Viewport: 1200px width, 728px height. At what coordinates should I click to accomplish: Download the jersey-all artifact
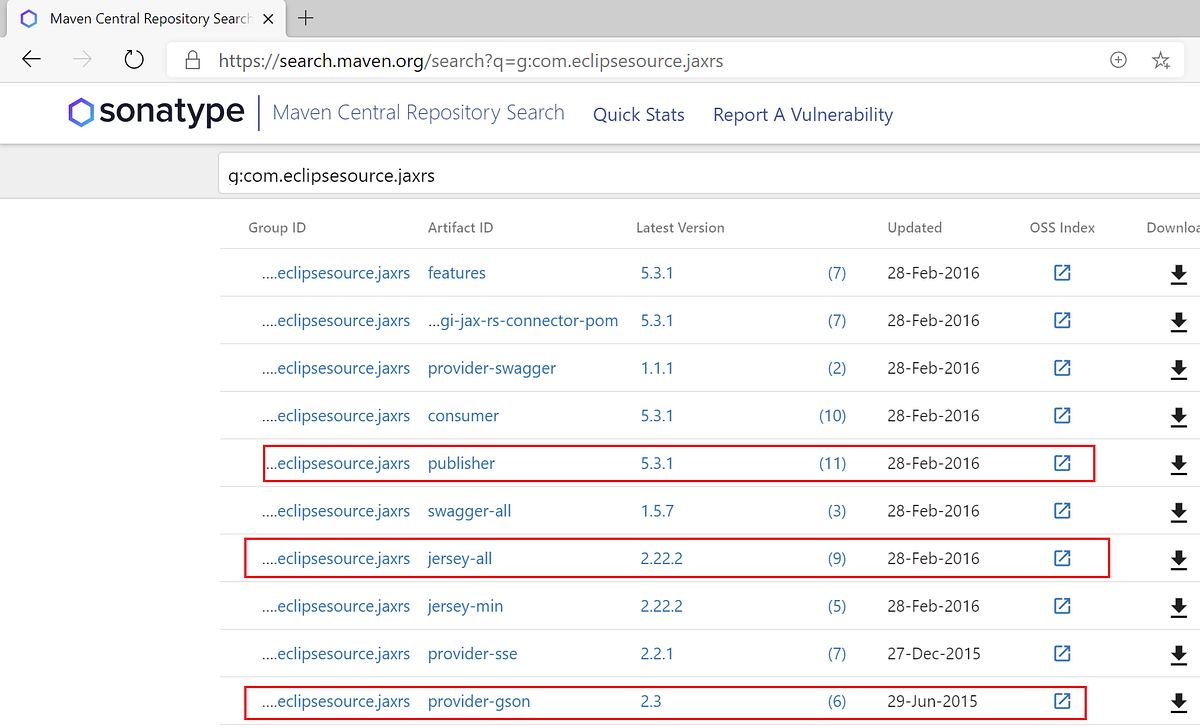pos(1178,559)
